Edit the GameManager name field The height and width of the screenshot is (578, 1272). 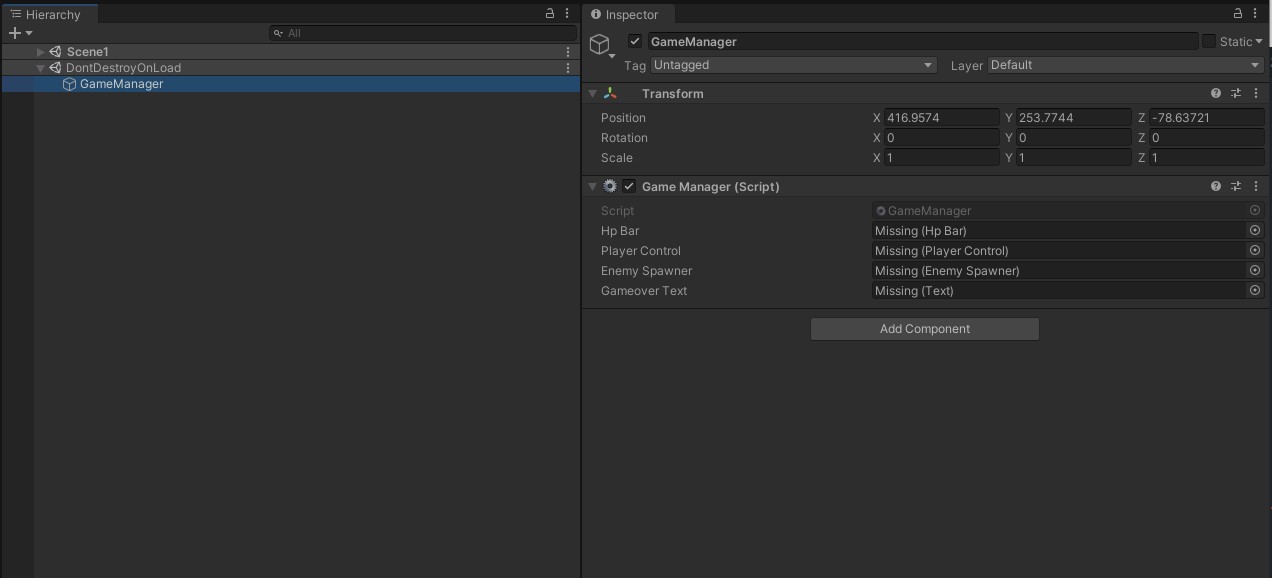pos(922,41)
